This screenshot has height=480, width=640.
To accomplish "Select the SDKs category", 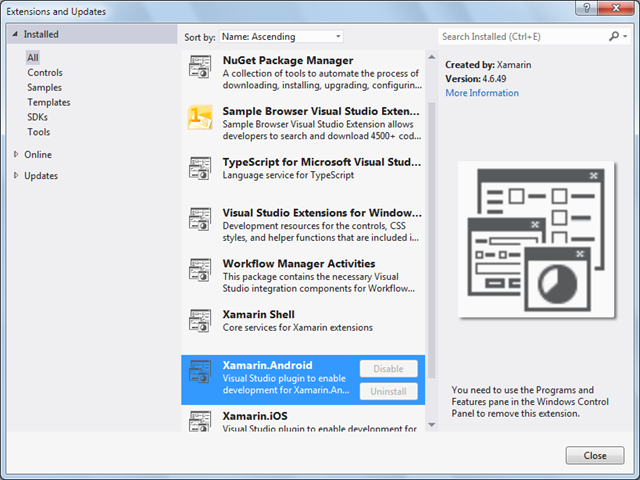I will 38,117.
